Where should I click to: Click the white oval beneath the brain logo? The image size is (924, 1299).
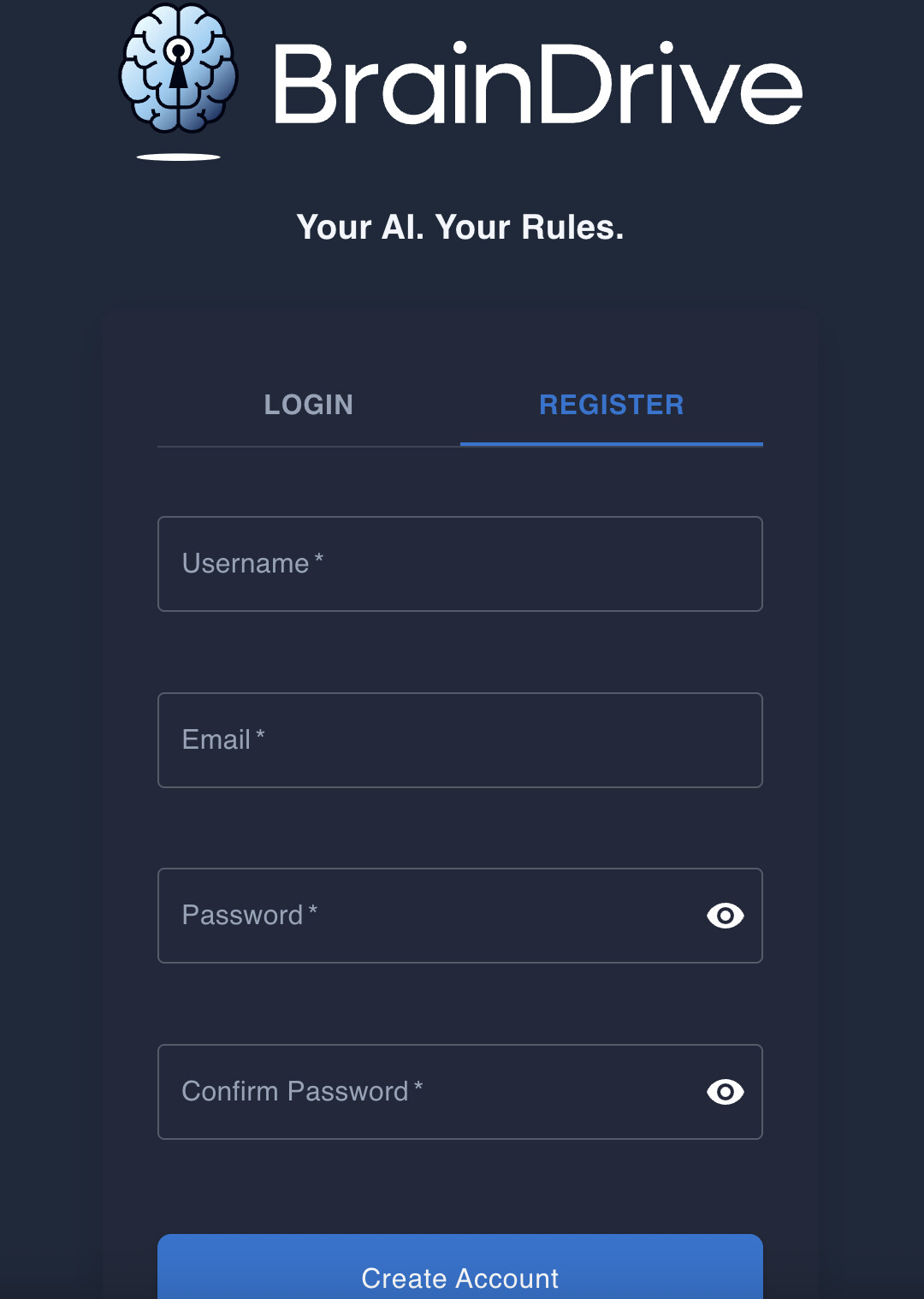point(179,157)
